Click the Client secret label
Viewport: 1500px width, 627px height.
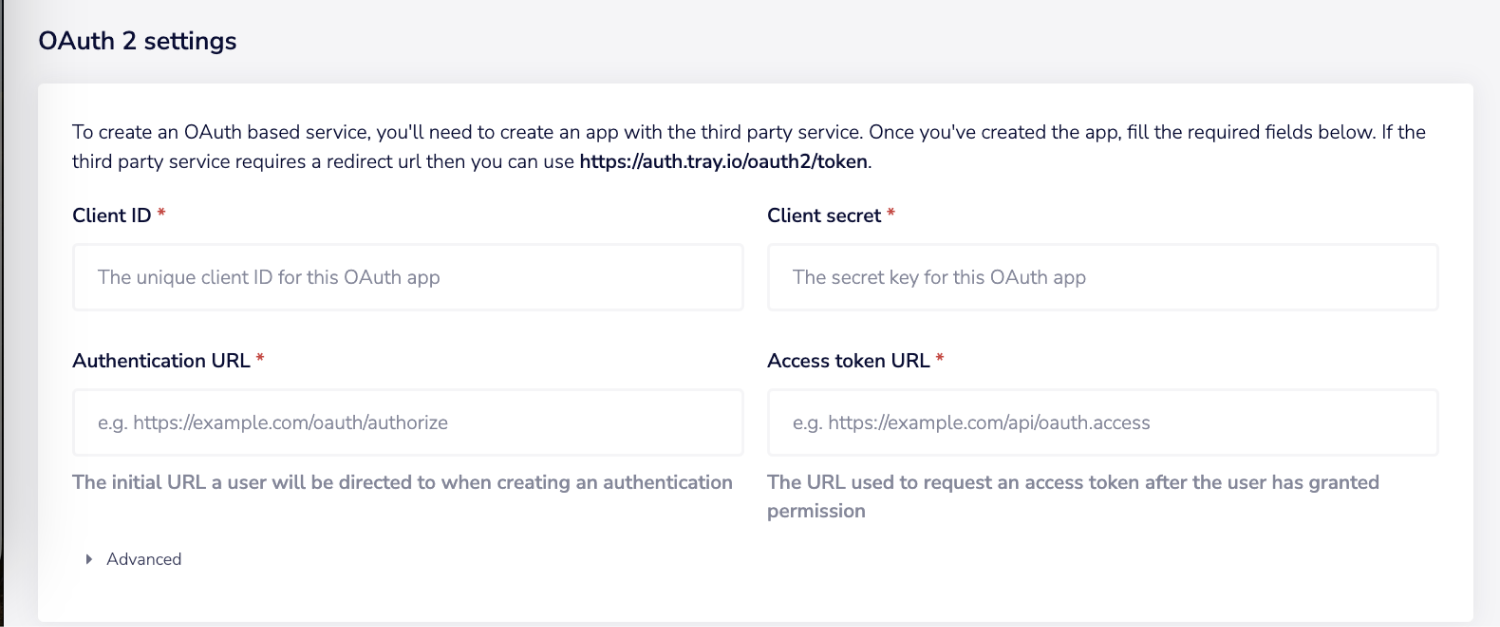pos(826,215)
